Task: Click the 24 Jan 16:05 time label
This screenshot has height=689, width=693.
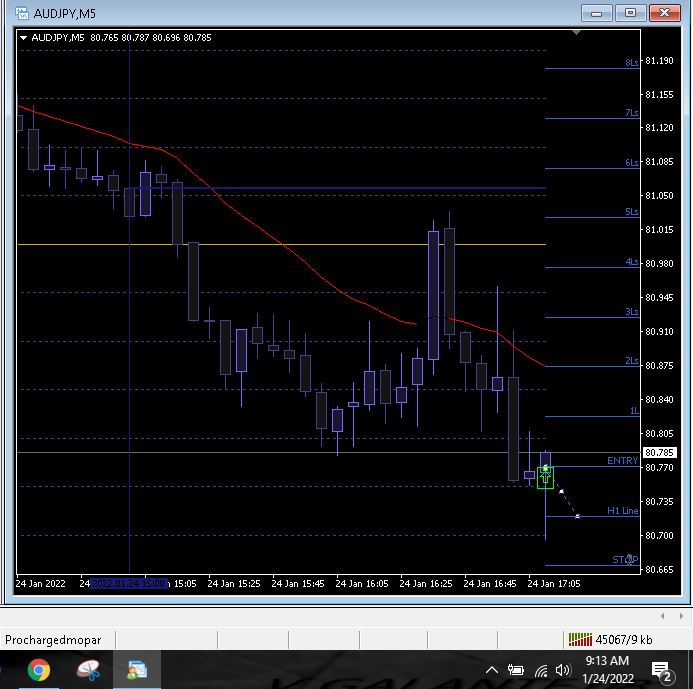Action: [362, 583]
